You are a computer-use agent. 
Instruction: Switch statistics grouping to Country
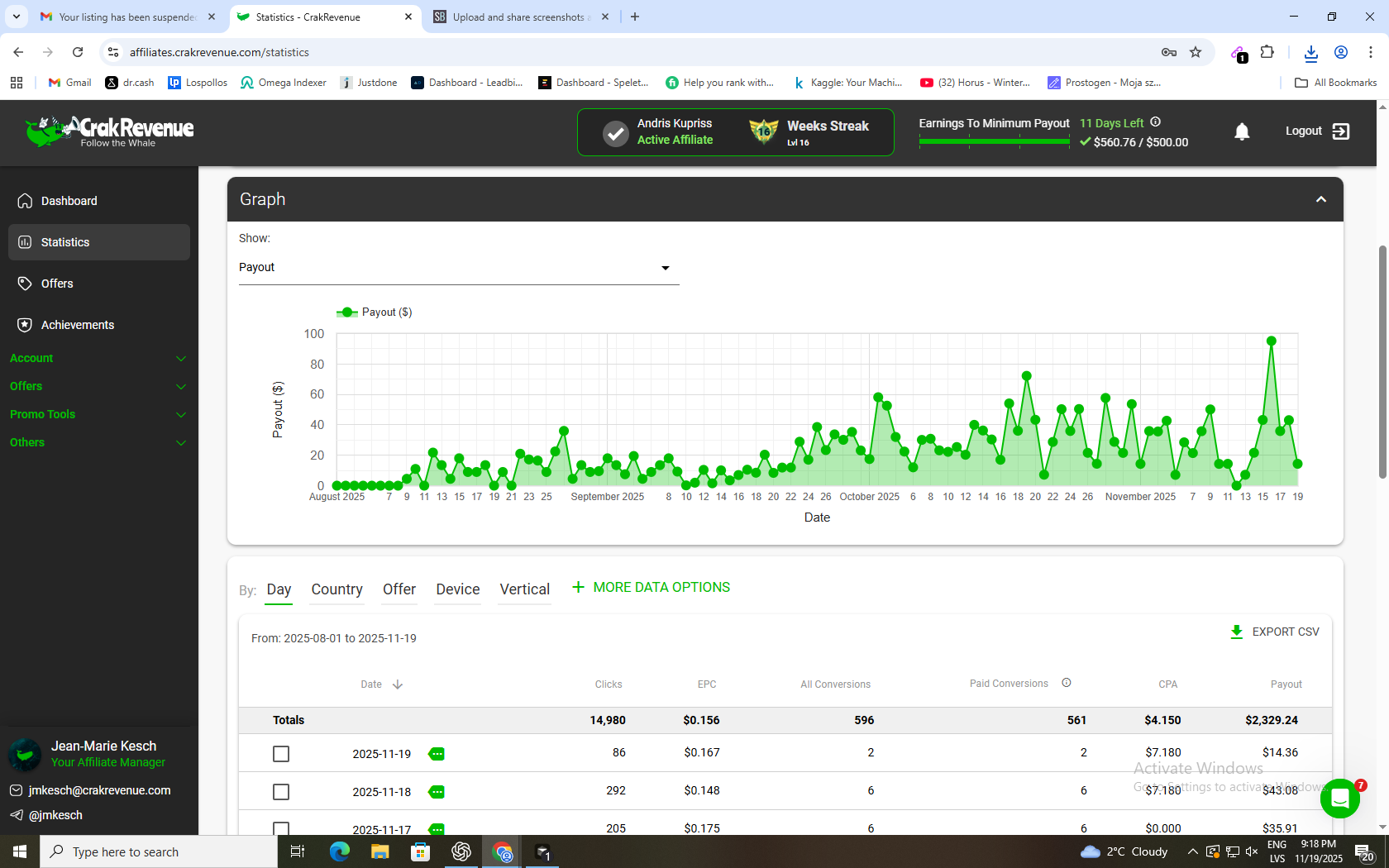click(337, 589)
